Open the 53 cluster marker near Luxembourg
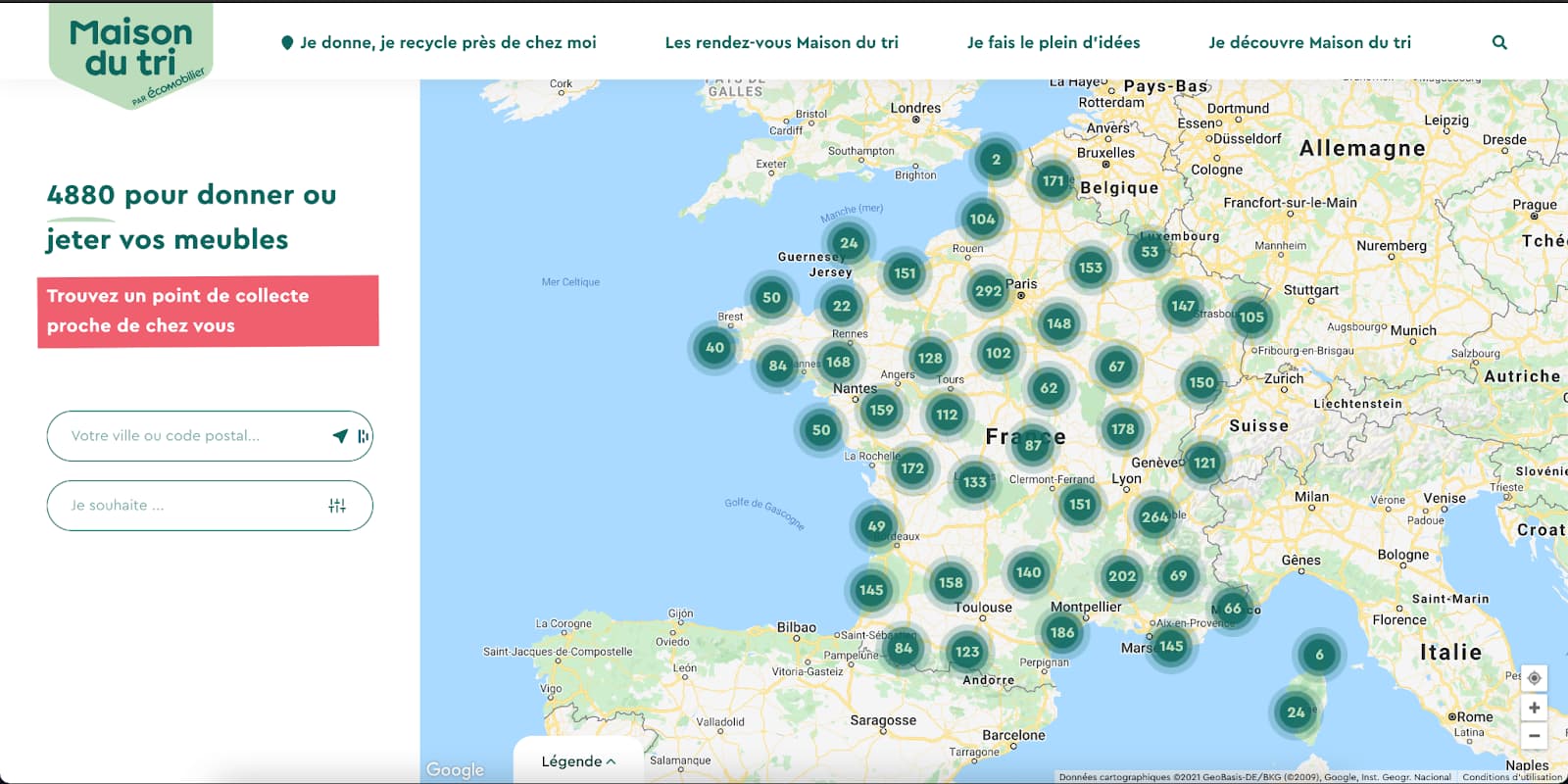This screenshot has width=1568, height=784. [1150, 252]
